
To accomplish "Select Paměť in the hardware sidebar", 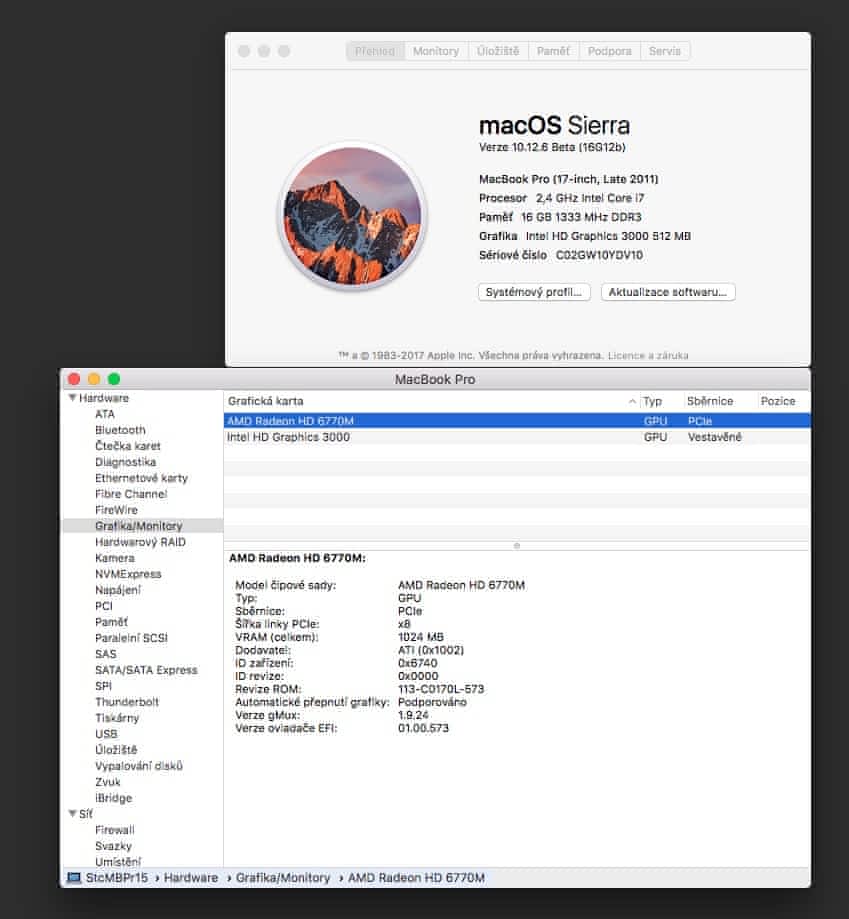I will click(x=111, y=622).
